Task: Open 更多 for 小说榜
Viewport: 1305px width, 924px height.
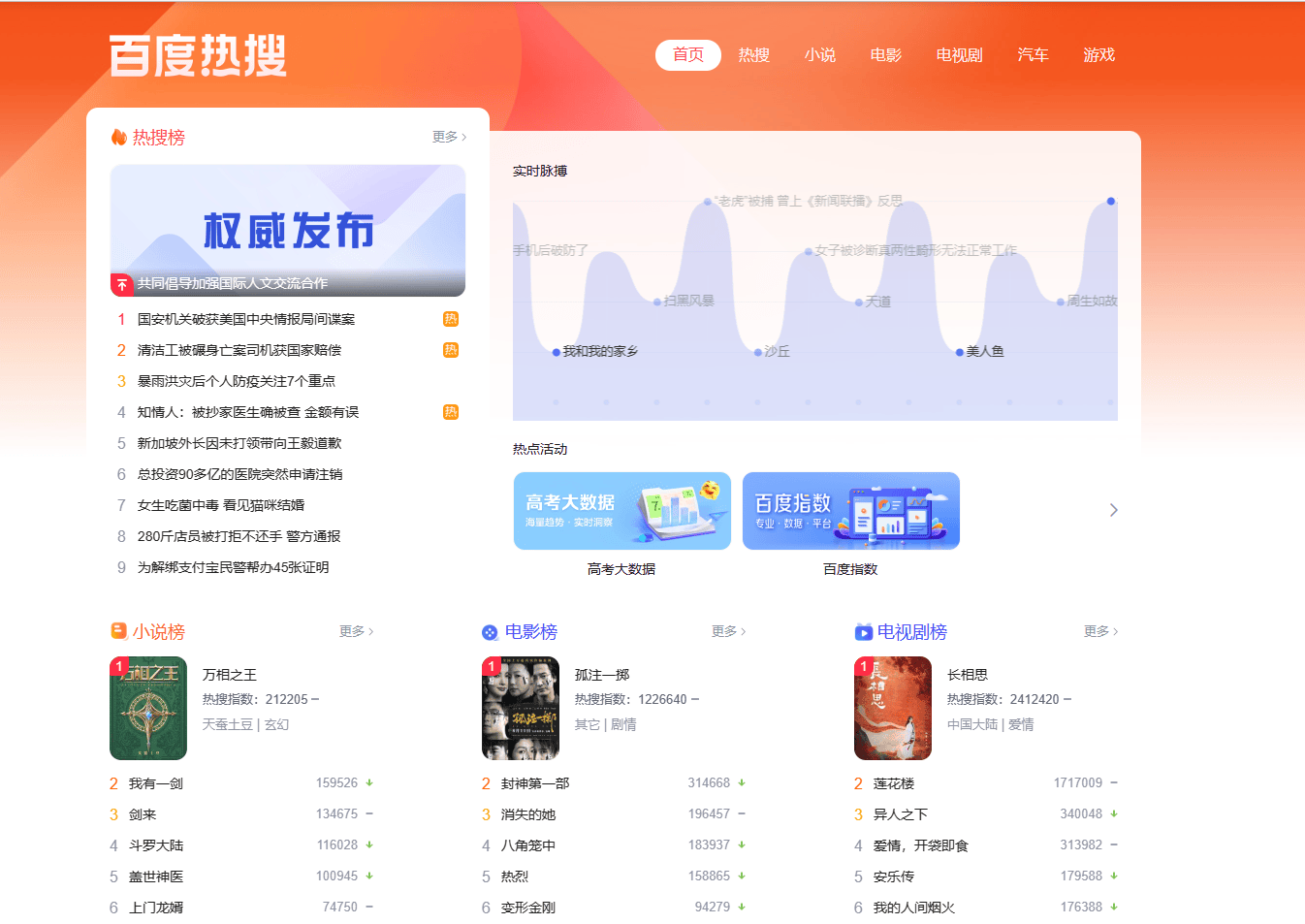Action: point(356,631)
